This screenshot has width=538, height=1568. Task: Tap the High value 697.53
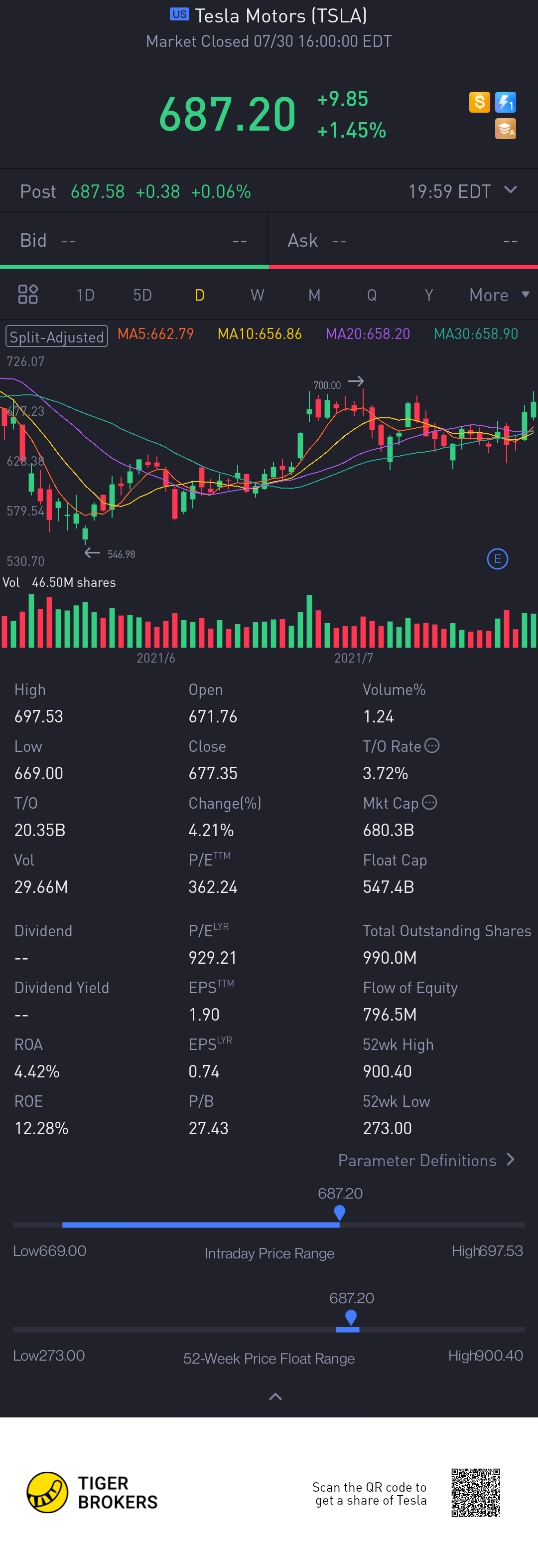click(39, 716)
